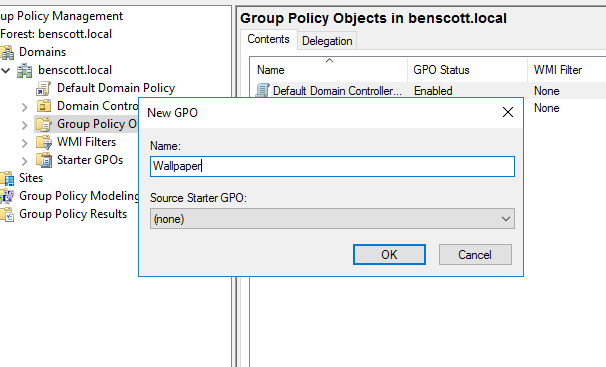
Task: Click the WMI Filters folder icon
Action: [44, 142]
